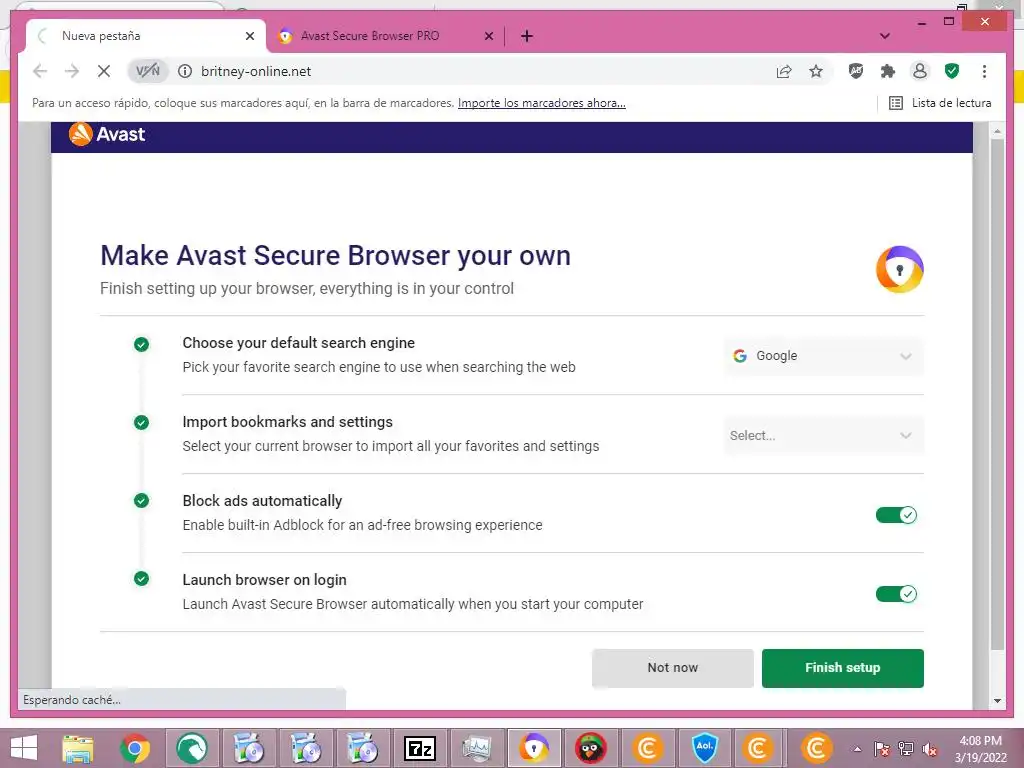Go back using the browser back arrow
The width and height of the screenshot is (1024, 768).
tap(40, 71)
